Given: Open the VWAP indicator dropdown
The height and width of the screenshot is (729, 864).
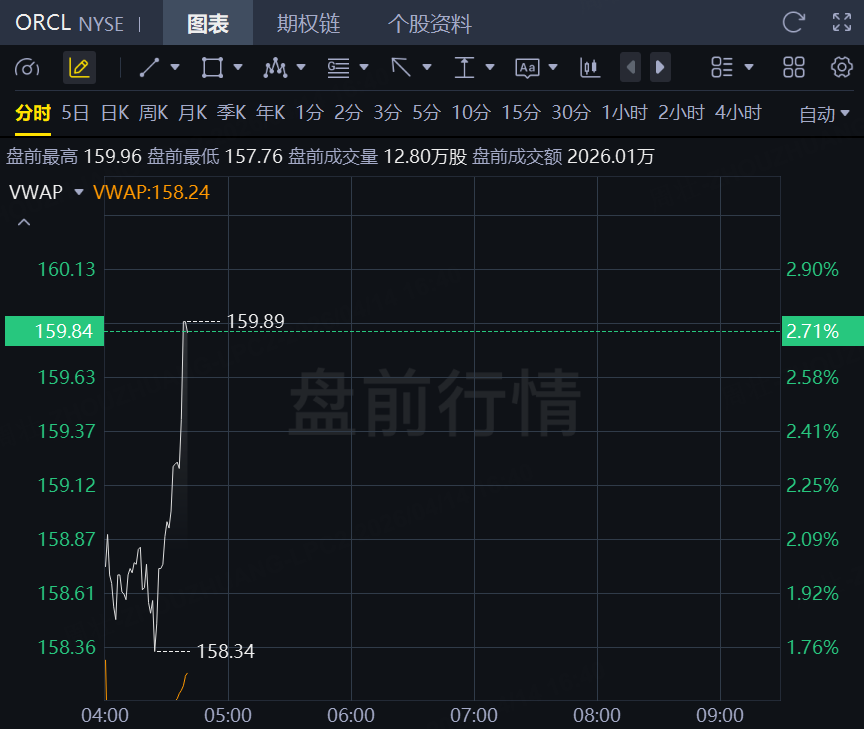Looking at the screenshot, I should coord(79,192).
